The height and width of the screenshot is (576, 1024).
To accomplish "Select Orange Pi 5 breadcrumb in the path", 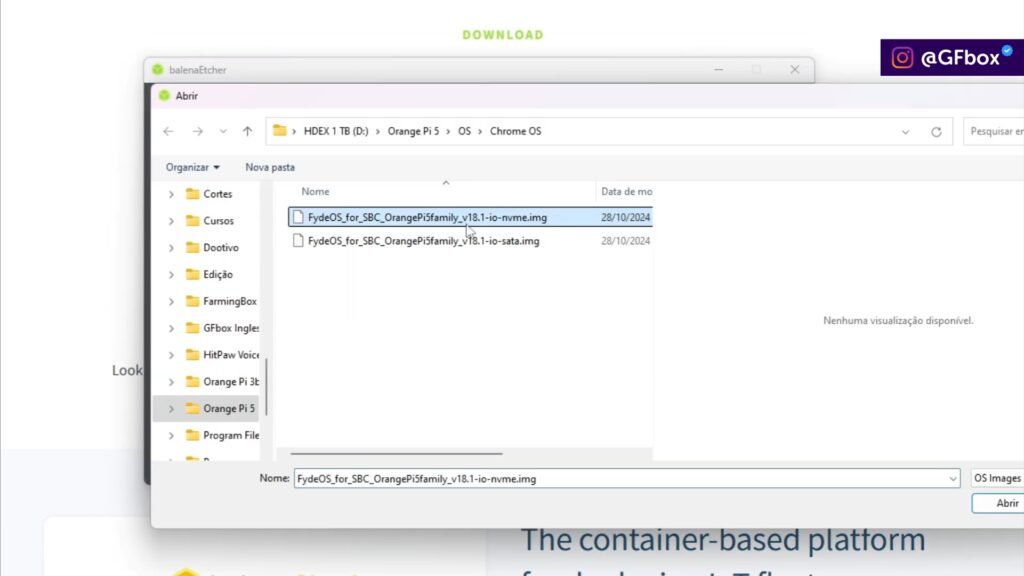I will 413,131.
